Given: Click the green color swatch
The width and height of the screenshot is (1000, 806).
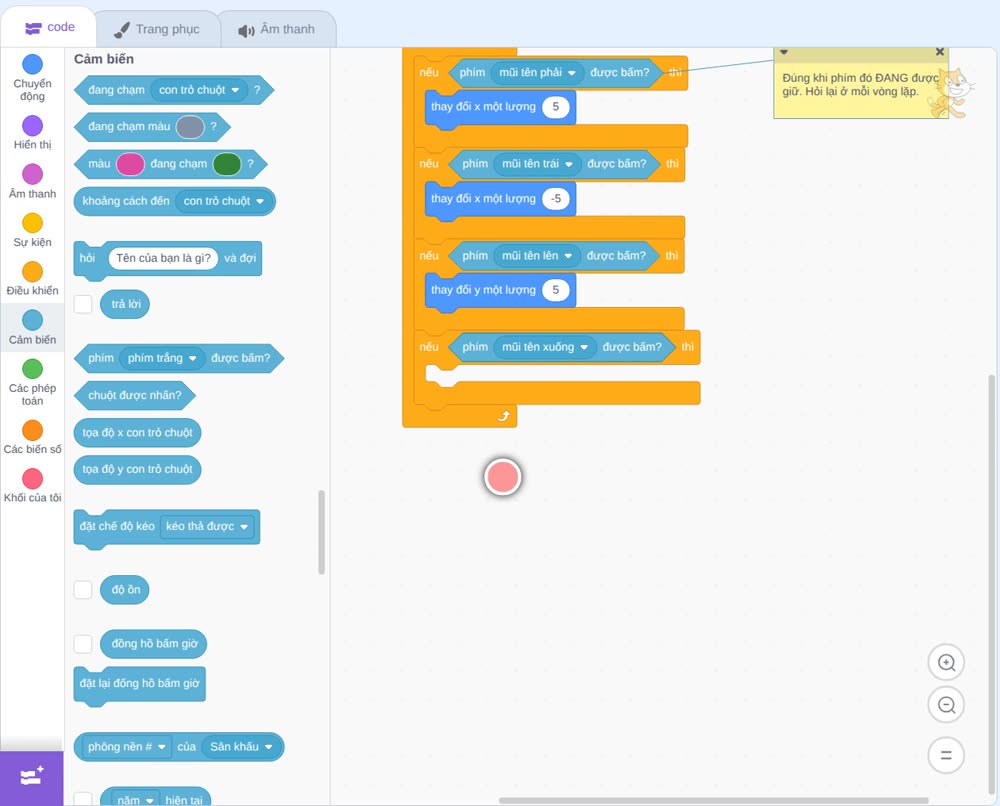Looking at the screenshot, I should (226, 164).
